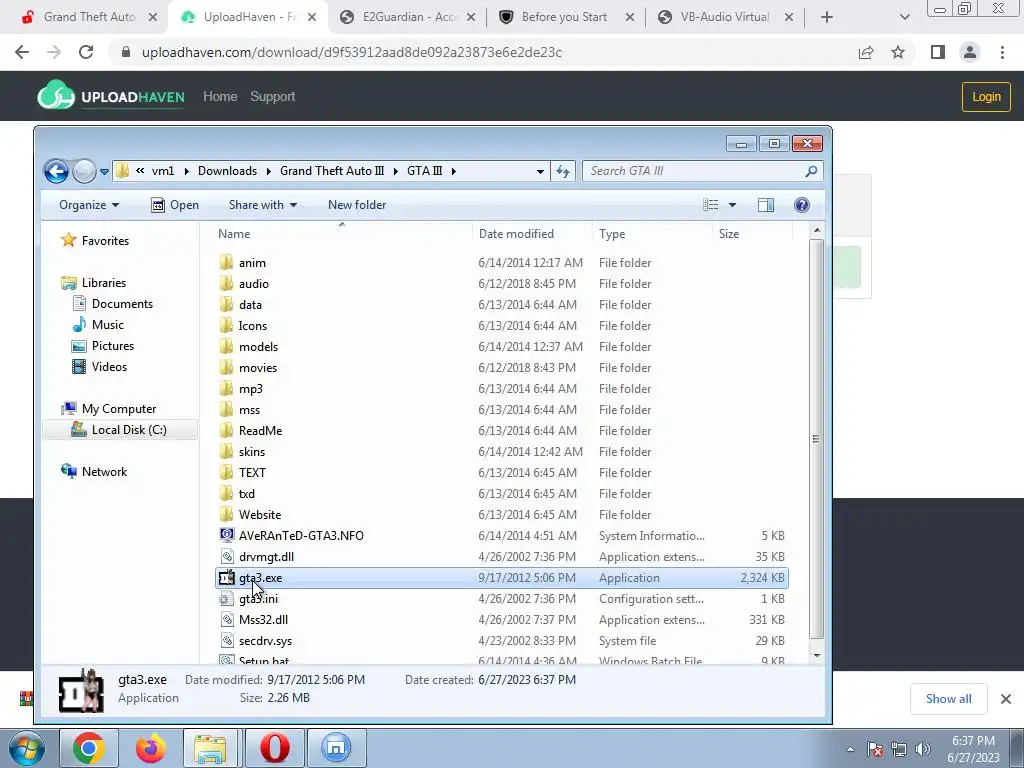Select Local Disk (C:)
This screenshot has width=1024, height=768.
[x=119, y=430]
